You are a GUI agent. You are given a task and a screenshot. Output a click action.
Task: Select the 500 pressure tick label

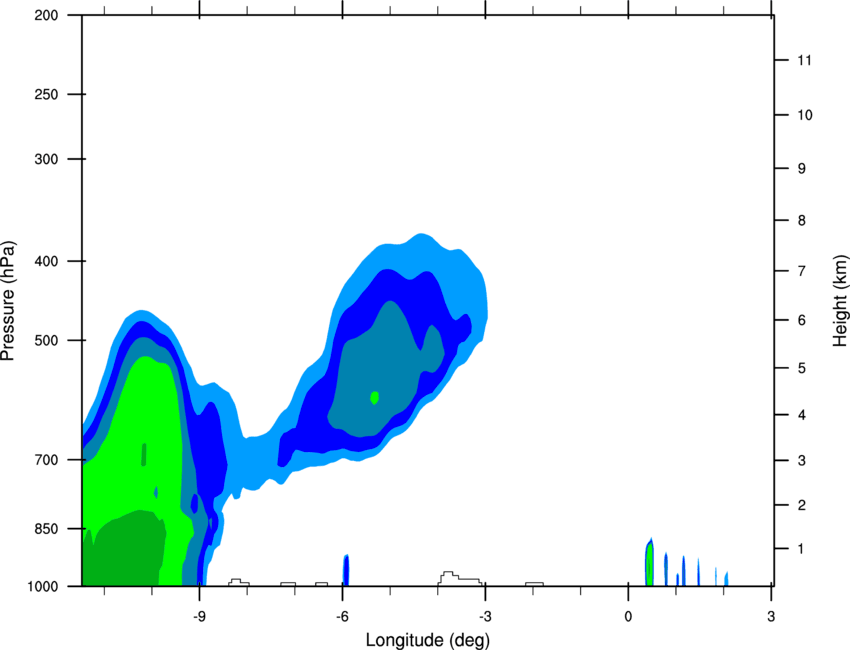(46, 340)
